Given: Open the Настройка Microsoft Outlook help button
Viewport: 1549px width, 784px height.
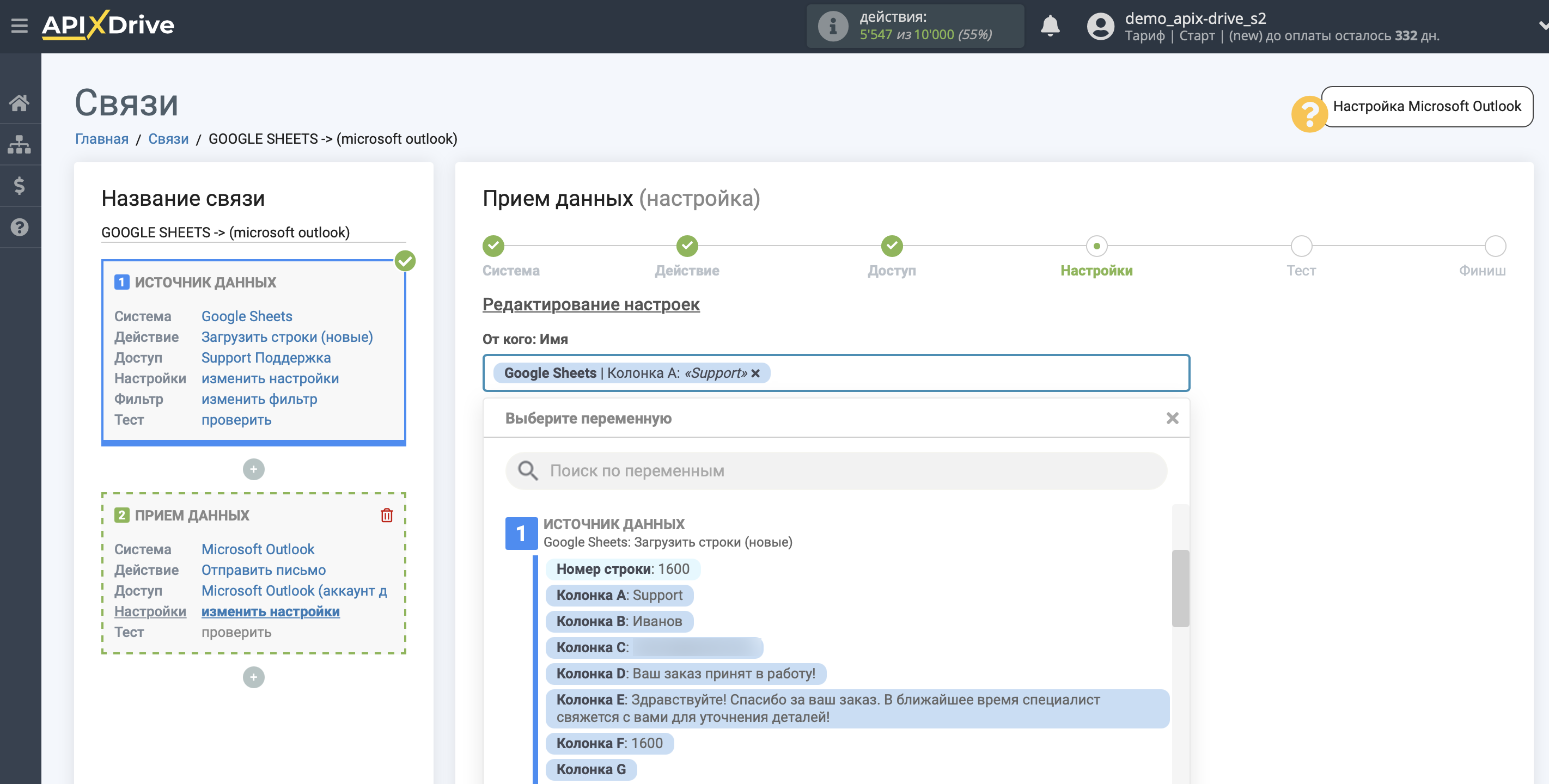Looking at the screenshot, I should [x=1426, y=106].
